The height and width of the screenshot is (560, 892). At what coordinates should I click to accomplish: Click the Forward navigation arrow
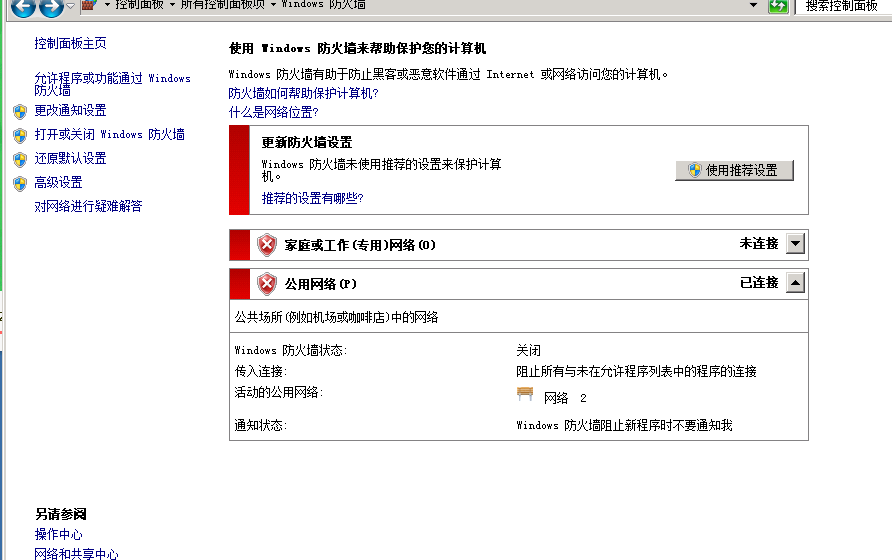(51, 7)
